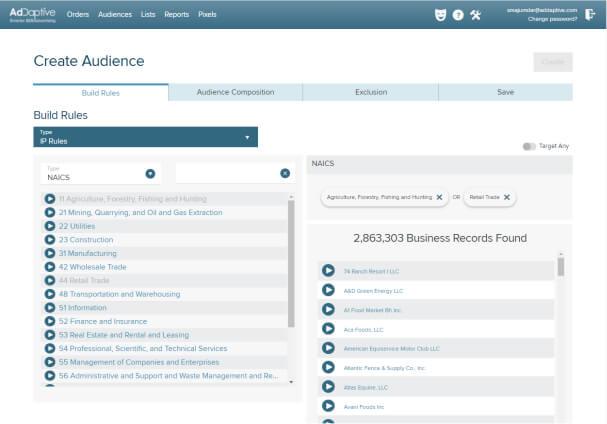Toggle the Target Any switch
This screenshot has height=424, width=607.
click(x=529, y=146)
